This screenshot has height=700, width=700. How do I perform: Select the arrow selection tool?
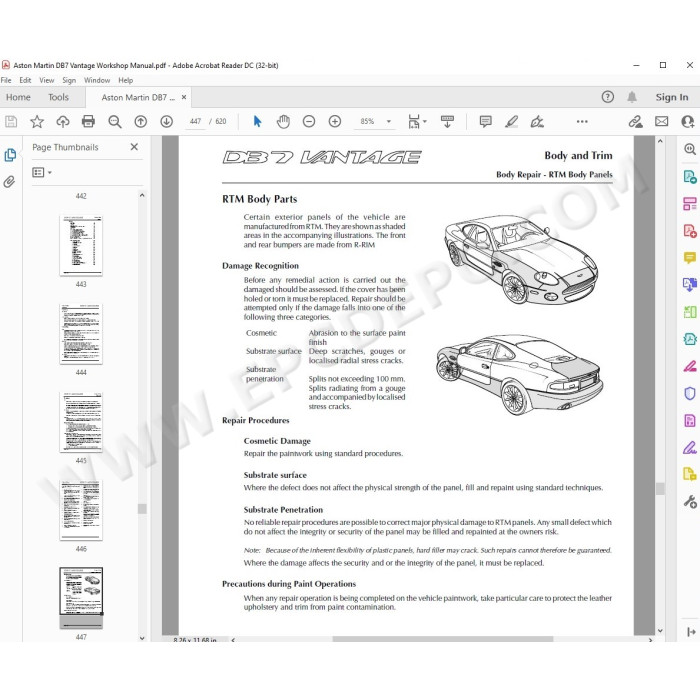(x=257, y=121)
